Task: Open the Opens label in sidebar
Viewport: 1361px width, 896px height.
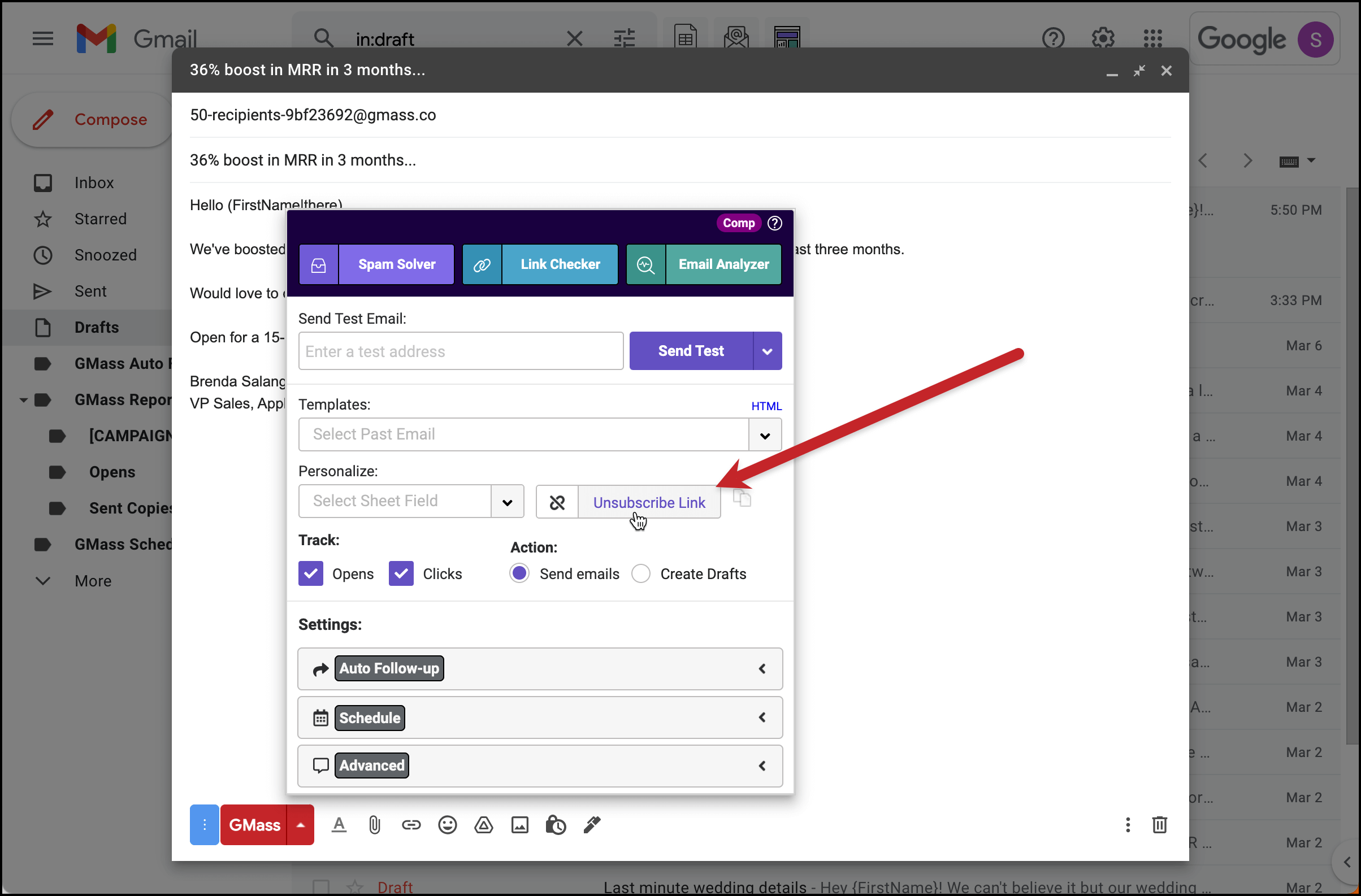Action: [x=112, y=472]
